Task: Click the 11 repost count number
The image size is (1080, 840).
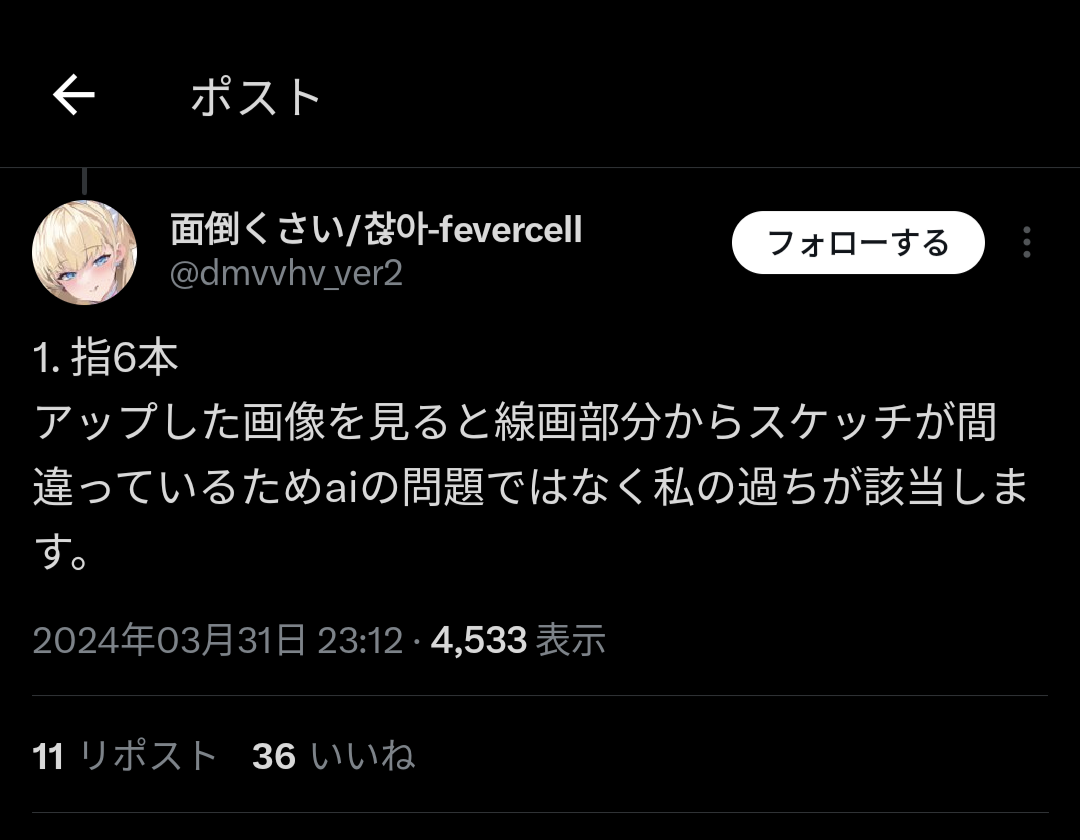Action: click(48, 756)
